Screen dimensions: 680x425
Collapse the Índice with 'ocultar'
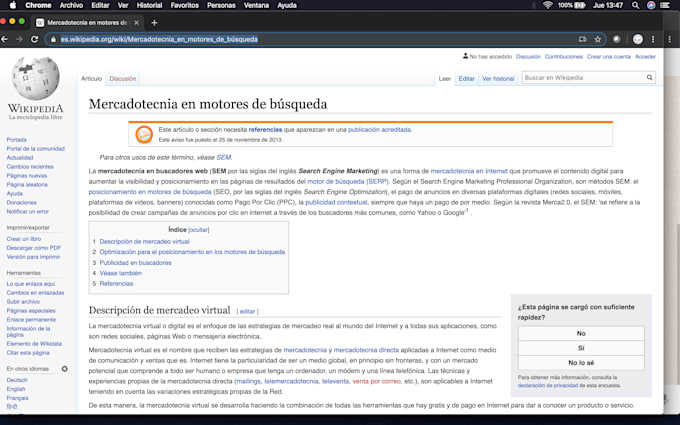199,229
